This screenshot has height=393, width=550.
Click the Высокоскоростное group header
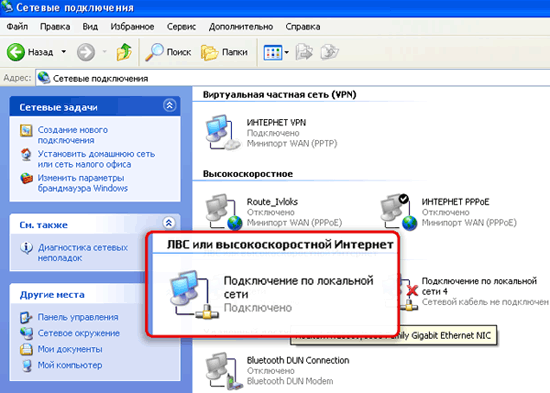coord(248,174)
